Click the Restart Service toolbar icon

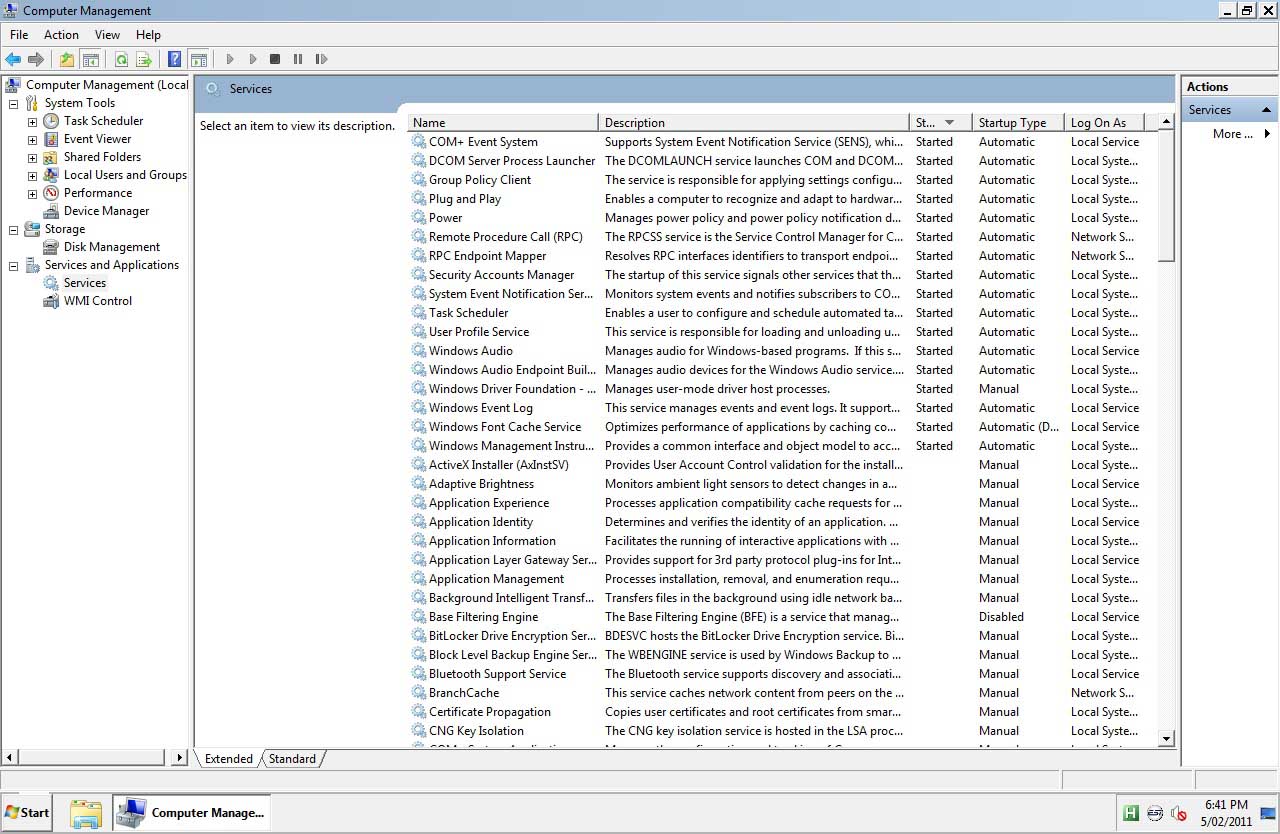pyautogui.click(x=321, y=59)
